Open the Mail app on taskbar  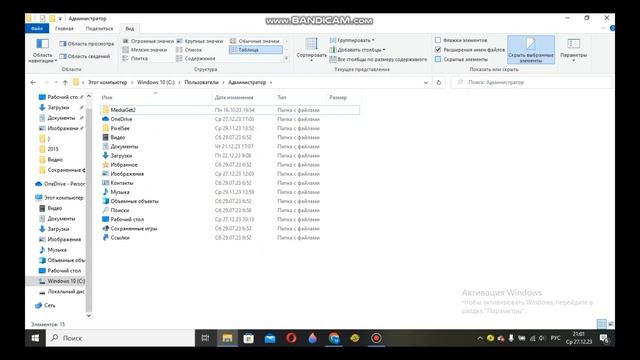click(270, 338)
